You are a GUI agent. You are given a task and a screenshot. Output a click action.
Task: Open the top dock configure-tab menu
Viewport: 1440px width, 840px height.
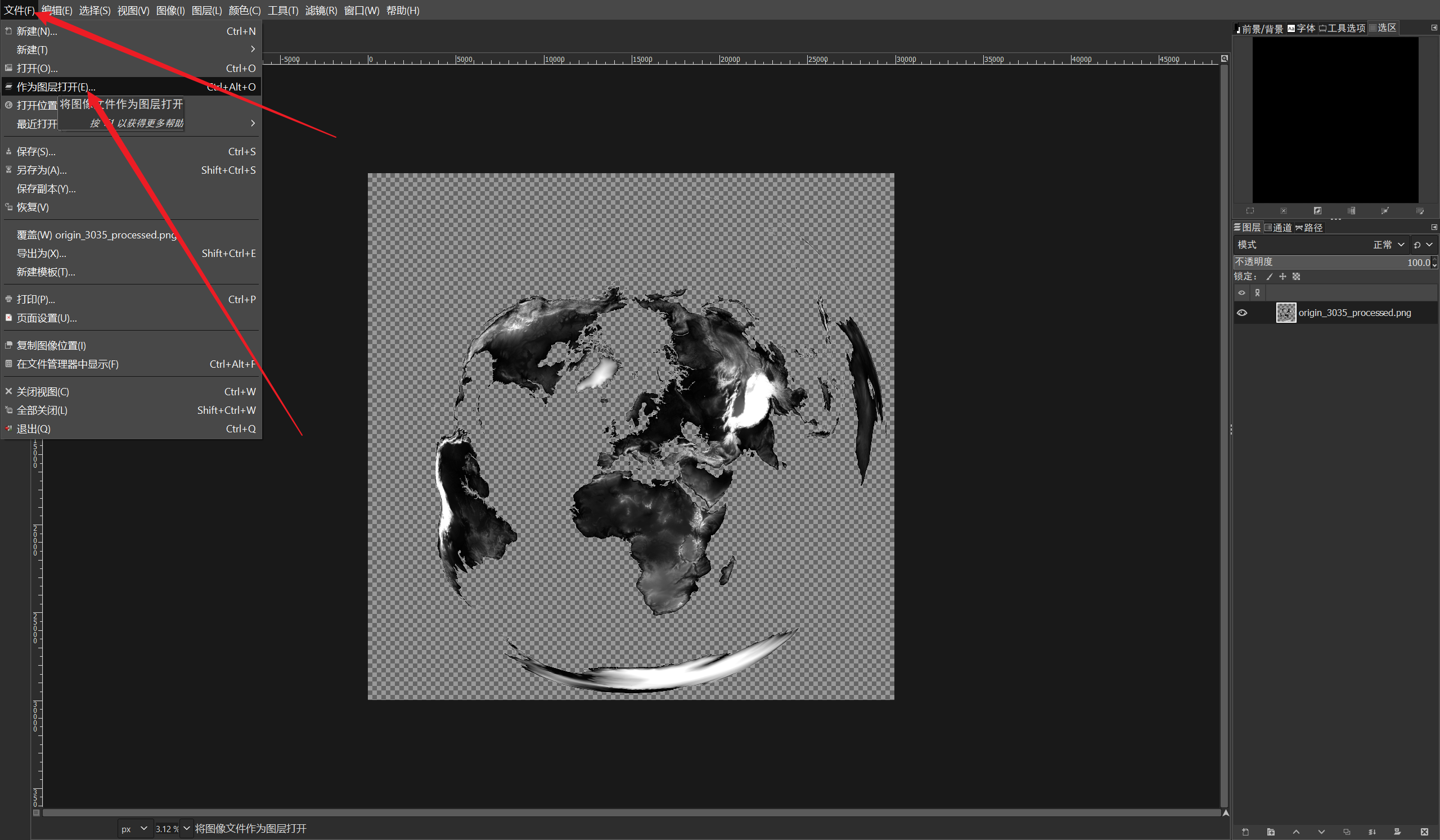pos(1434,28)
